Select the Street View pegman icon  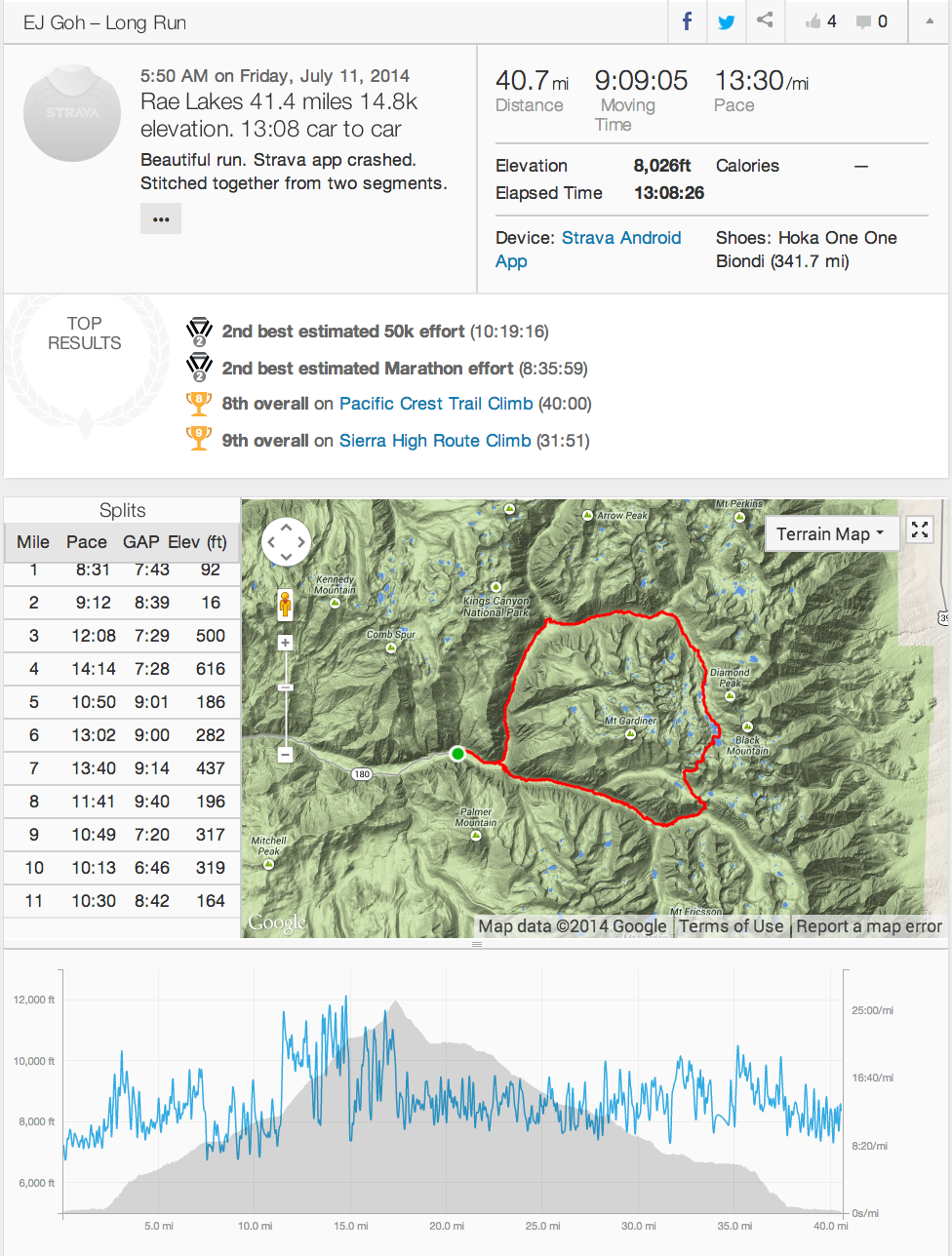tap(285, 605)
